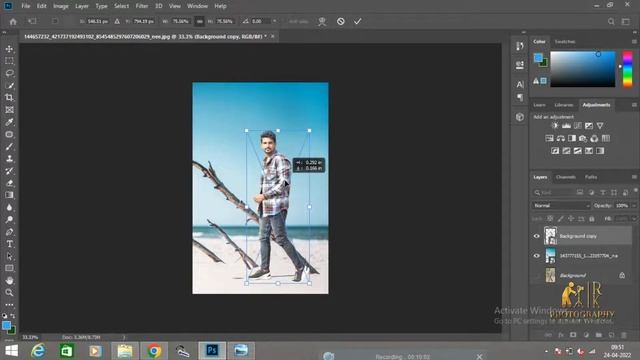The width and height of the screenshot is (640, 360).
Task: Open the Filter menu
Action: pyautogui.click(x=142, y=6)
